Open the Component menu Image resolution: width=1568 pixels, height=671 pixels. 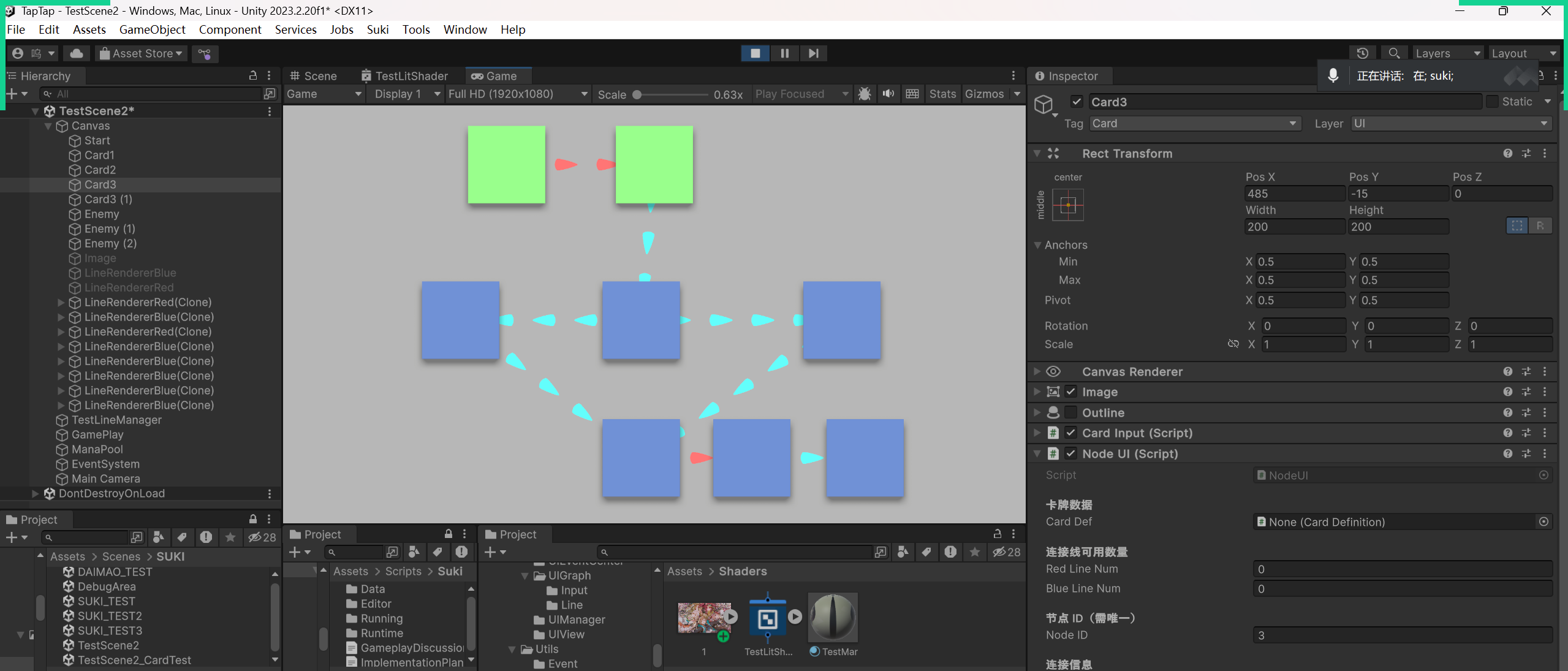230,29
